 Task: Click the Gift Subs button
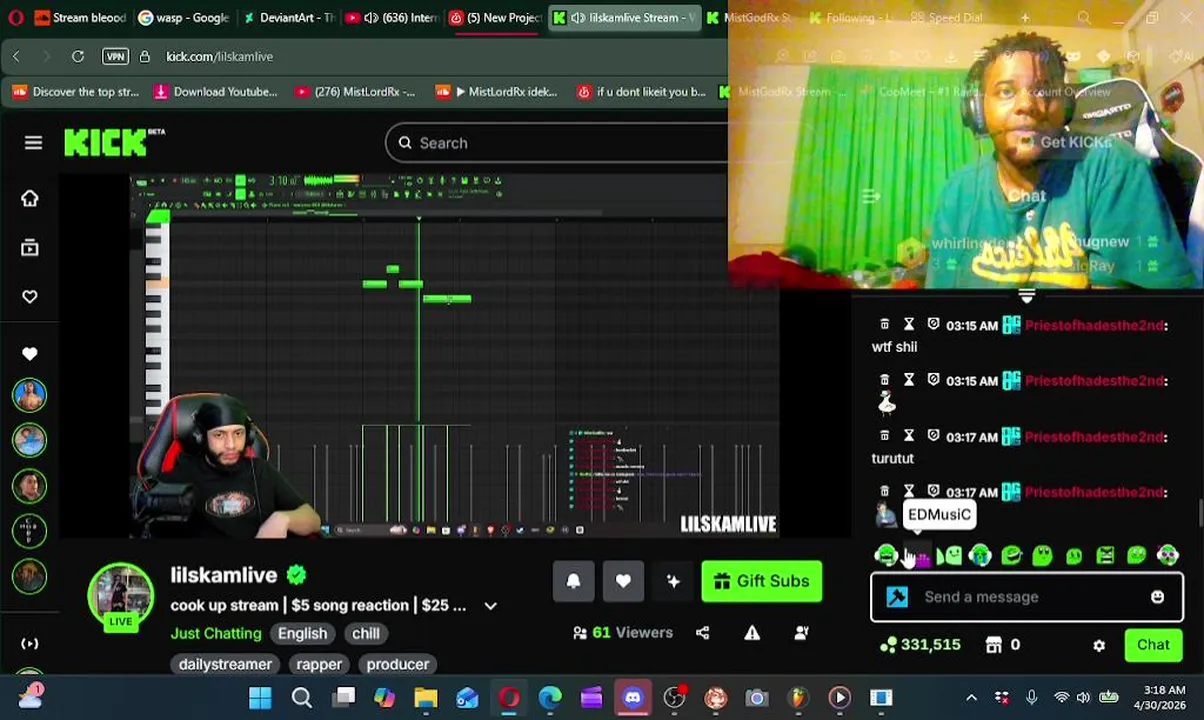[x=762, y=581]
